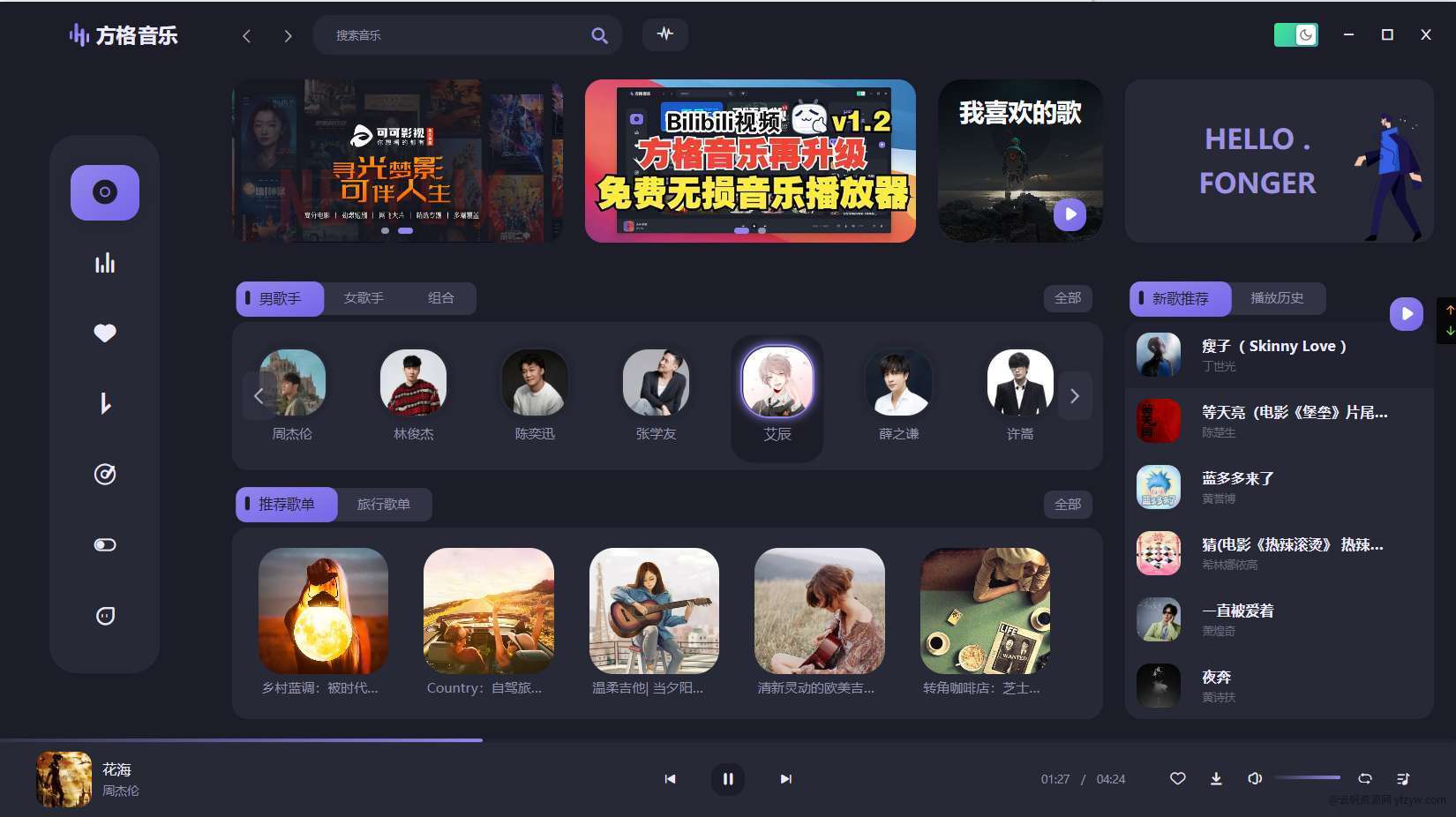1456x817 pixels.
Task: Switch to the 播放历史 tab
Action: coord(1277,298)
